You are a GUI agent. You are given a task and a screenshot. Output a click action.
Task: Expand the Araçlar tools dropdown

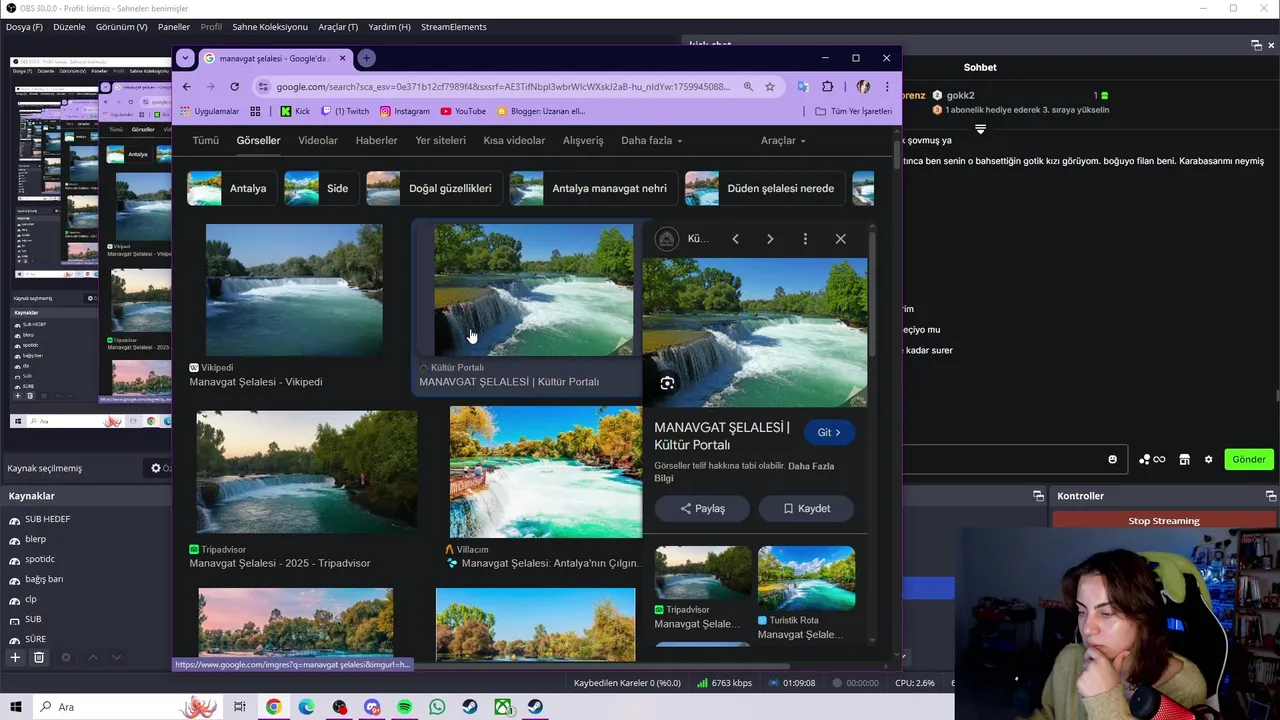tap(783, 141)
